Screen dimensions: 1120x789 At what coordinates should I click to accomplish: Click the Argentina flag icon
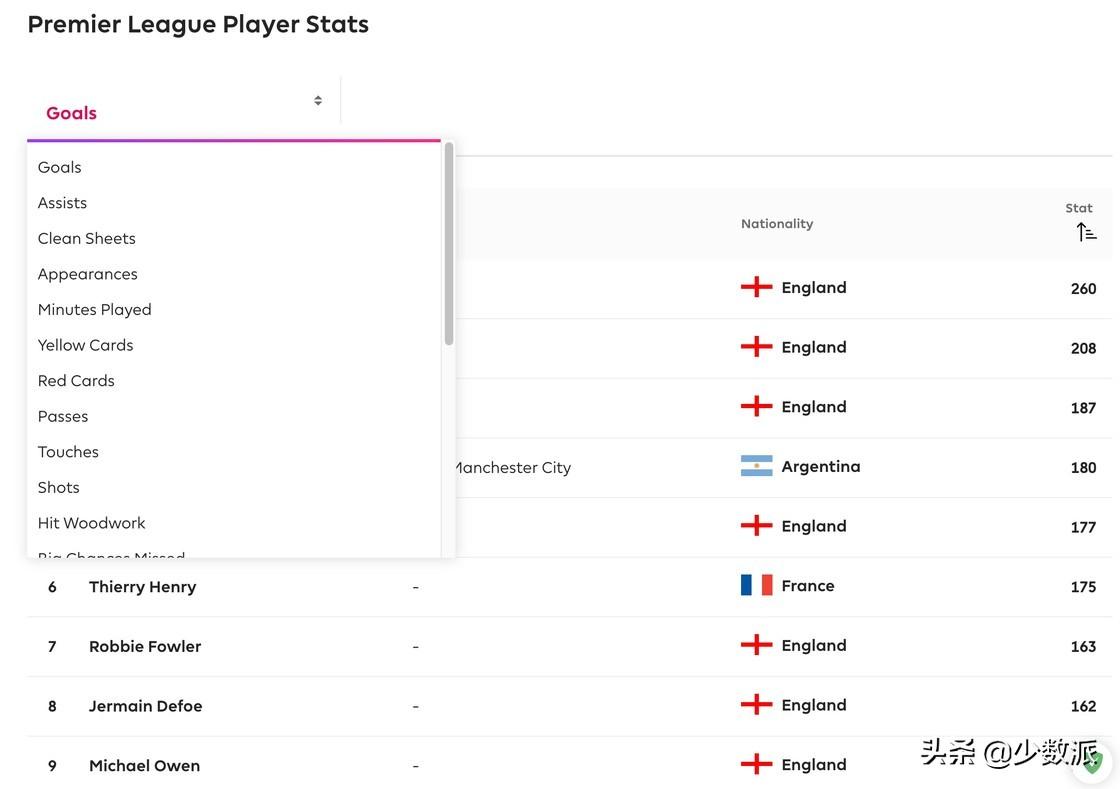click(756, 466)
